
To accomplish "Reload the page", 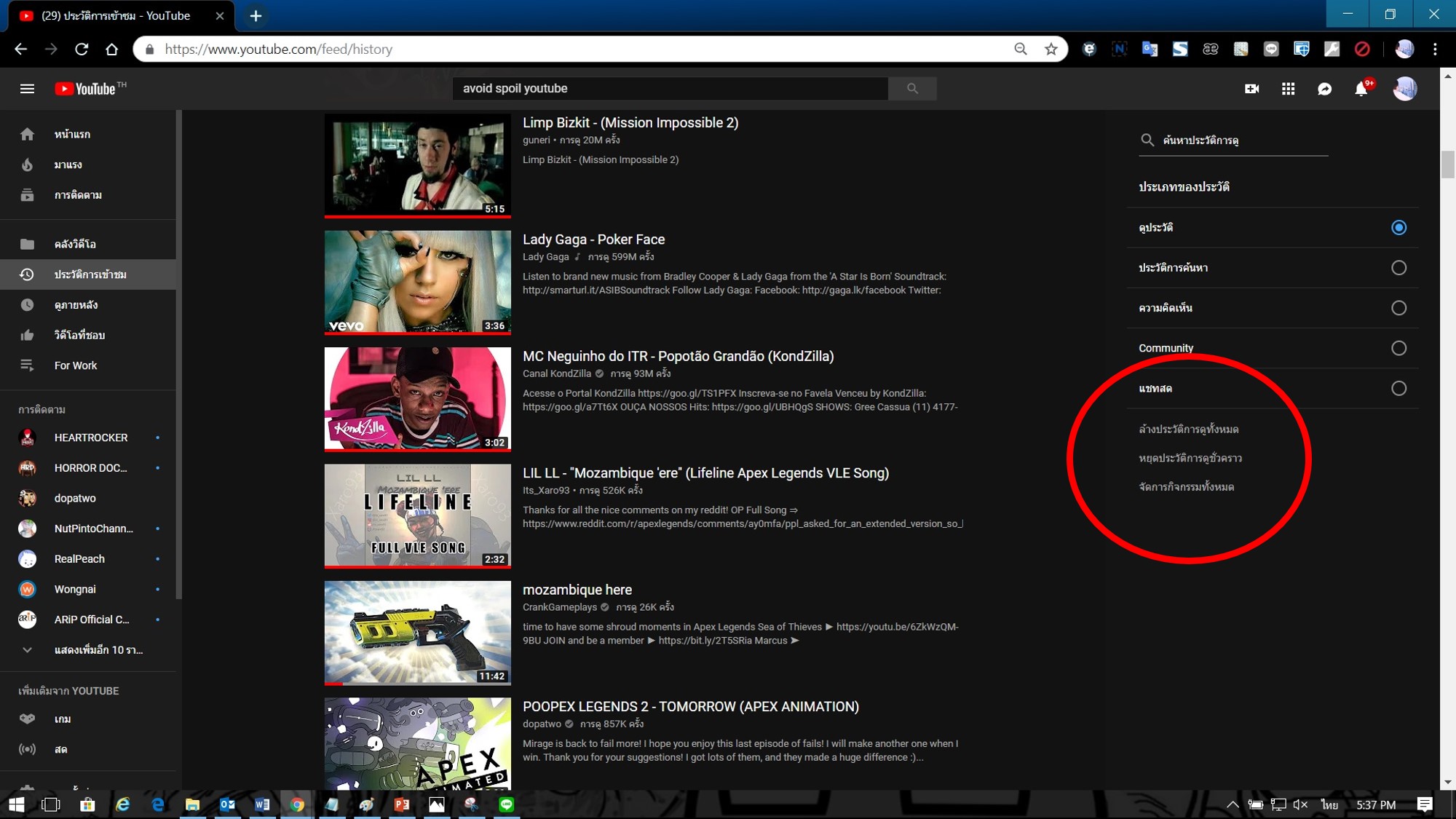I will point(82,50).
